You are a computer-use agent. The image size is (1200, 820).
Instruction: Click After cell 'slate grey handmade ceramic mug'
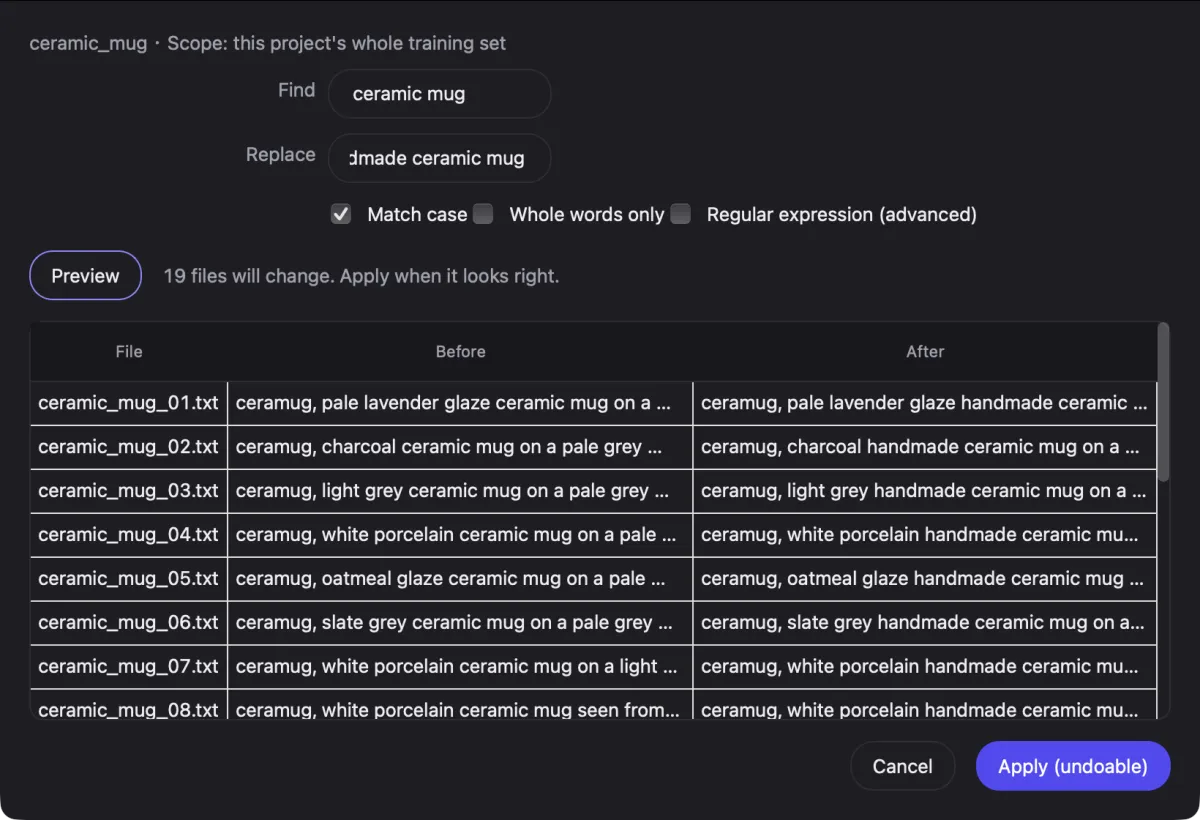(925, 623)
